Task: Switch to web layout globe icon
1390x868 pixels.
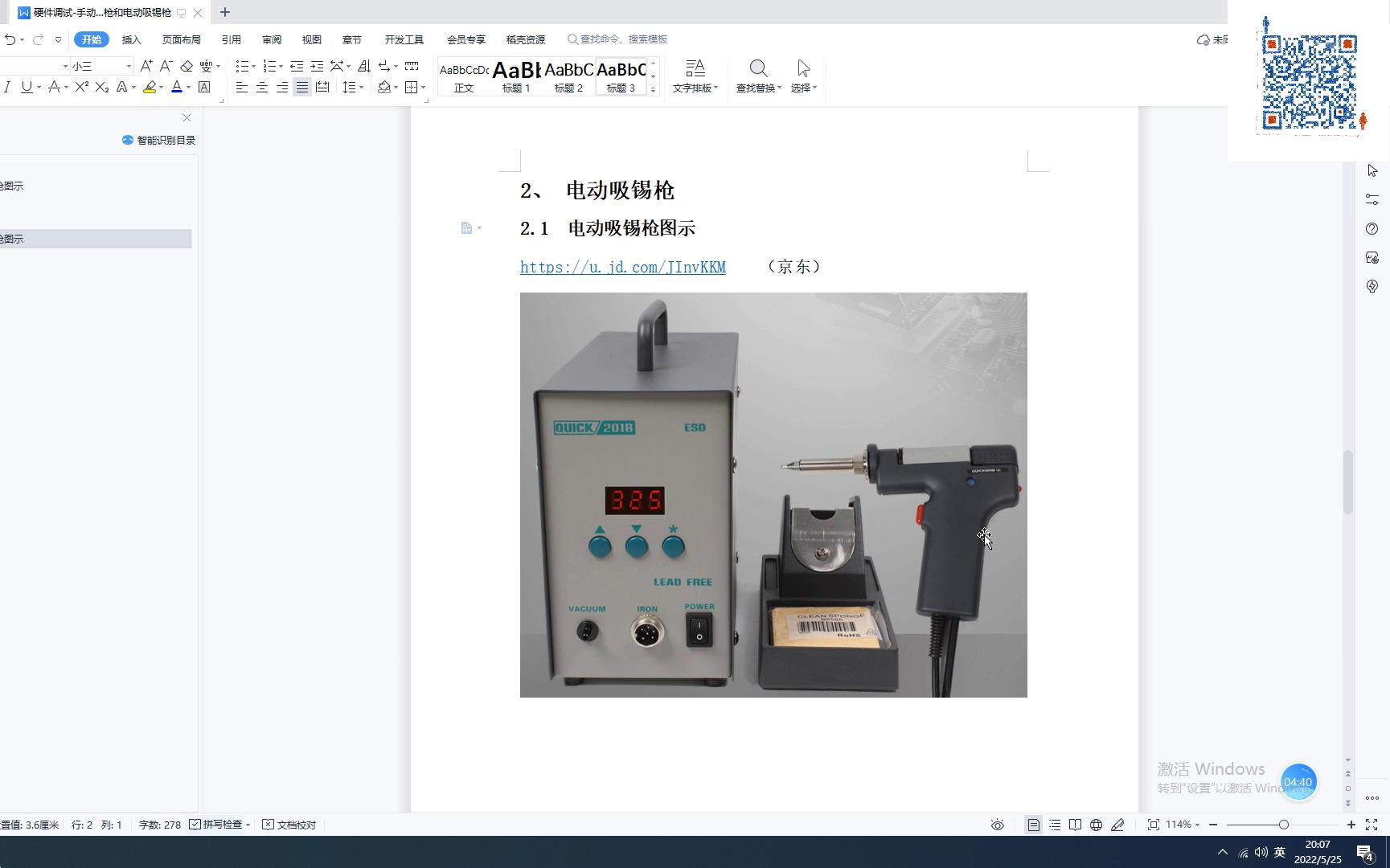Action: pos(1096,825)
